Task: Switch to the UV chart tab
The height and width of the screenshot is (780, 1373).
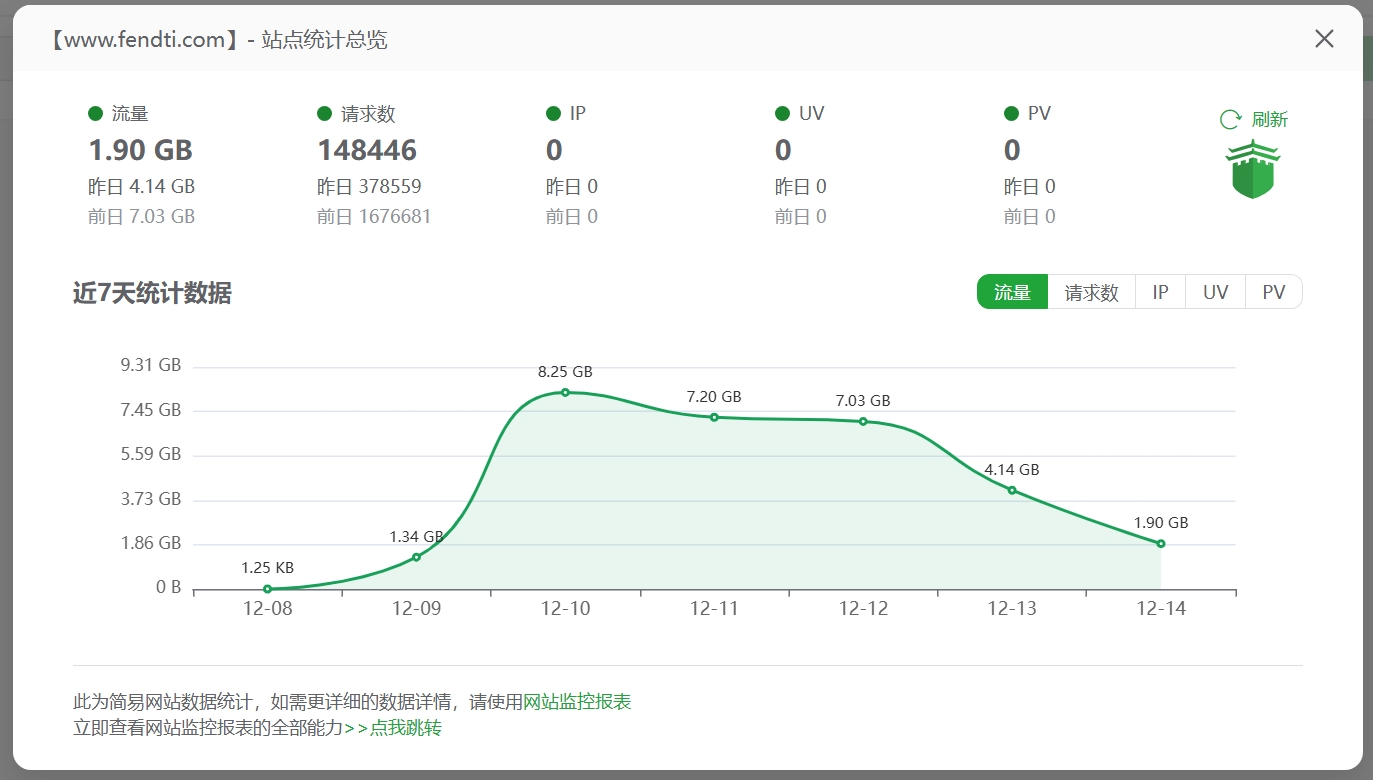Action: click(1215, 292)
